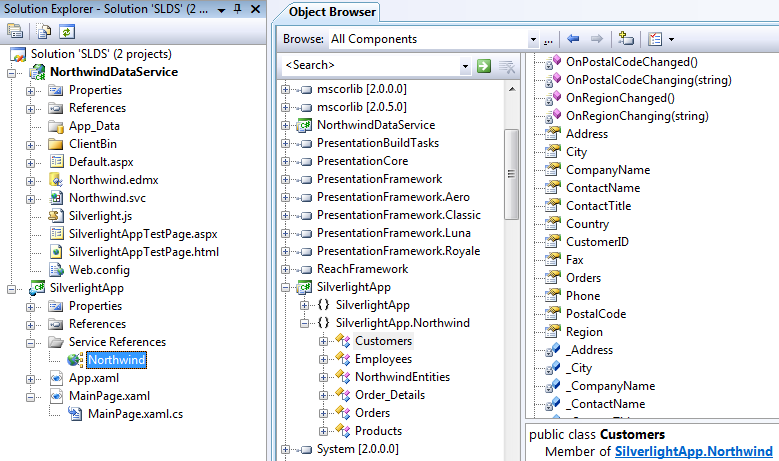Image resolution: width=779 pixels, height=461 pixels.
Task: Click the Web.config file icon
Action: 56,270
